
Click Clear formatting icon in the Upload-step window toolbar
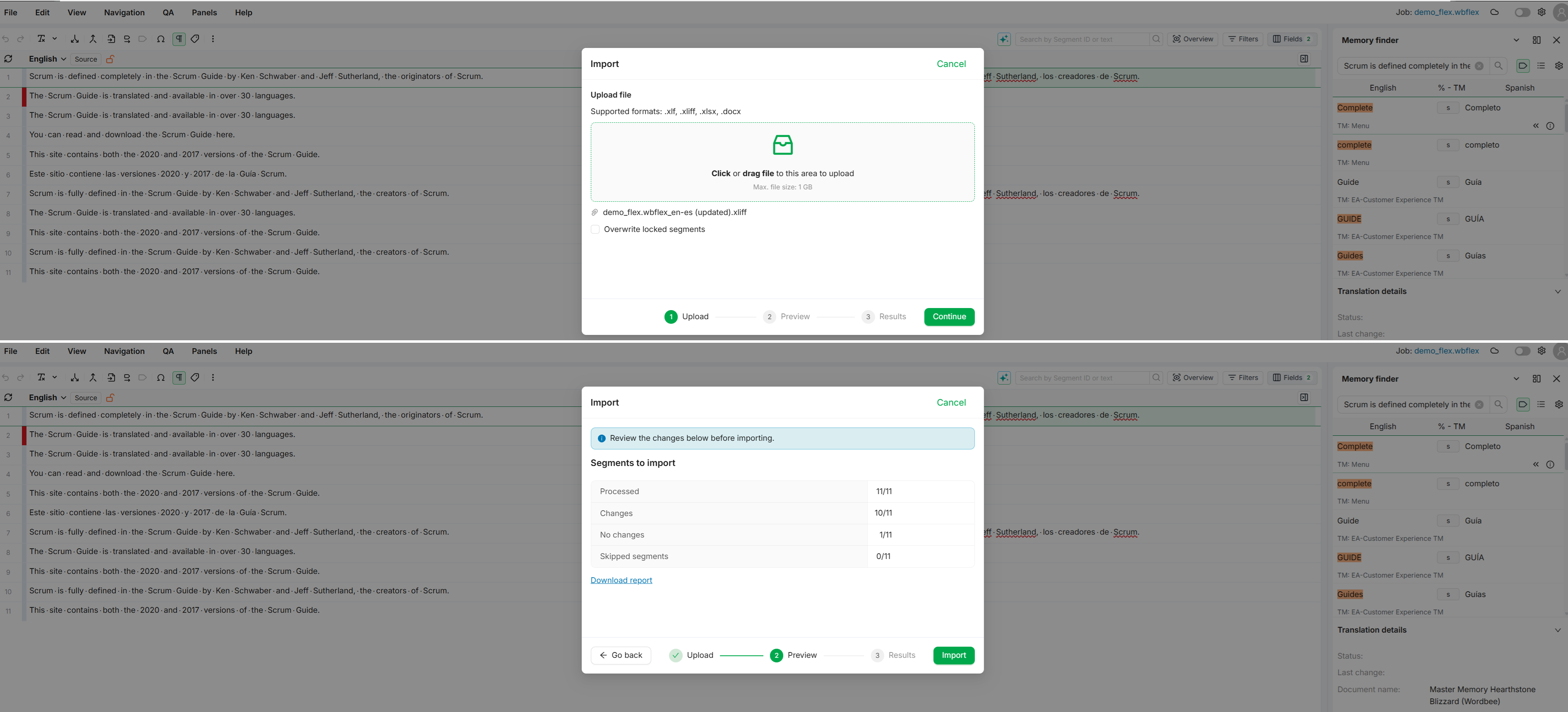click(41, 39)
